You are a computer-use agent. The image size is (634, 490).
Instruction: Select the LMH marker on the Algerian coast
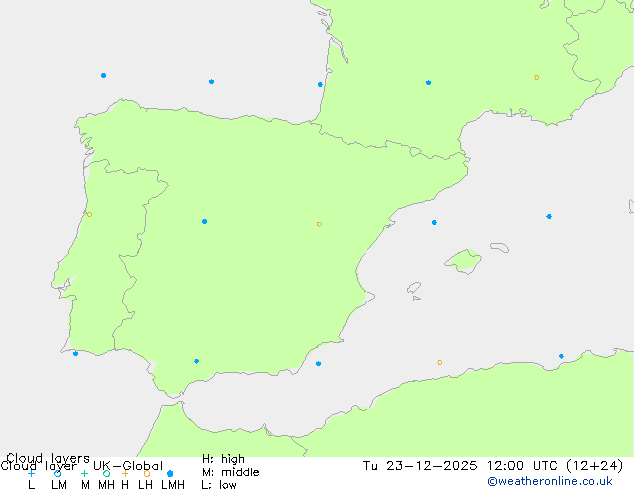pyautogui.click(x=561, y=356)
